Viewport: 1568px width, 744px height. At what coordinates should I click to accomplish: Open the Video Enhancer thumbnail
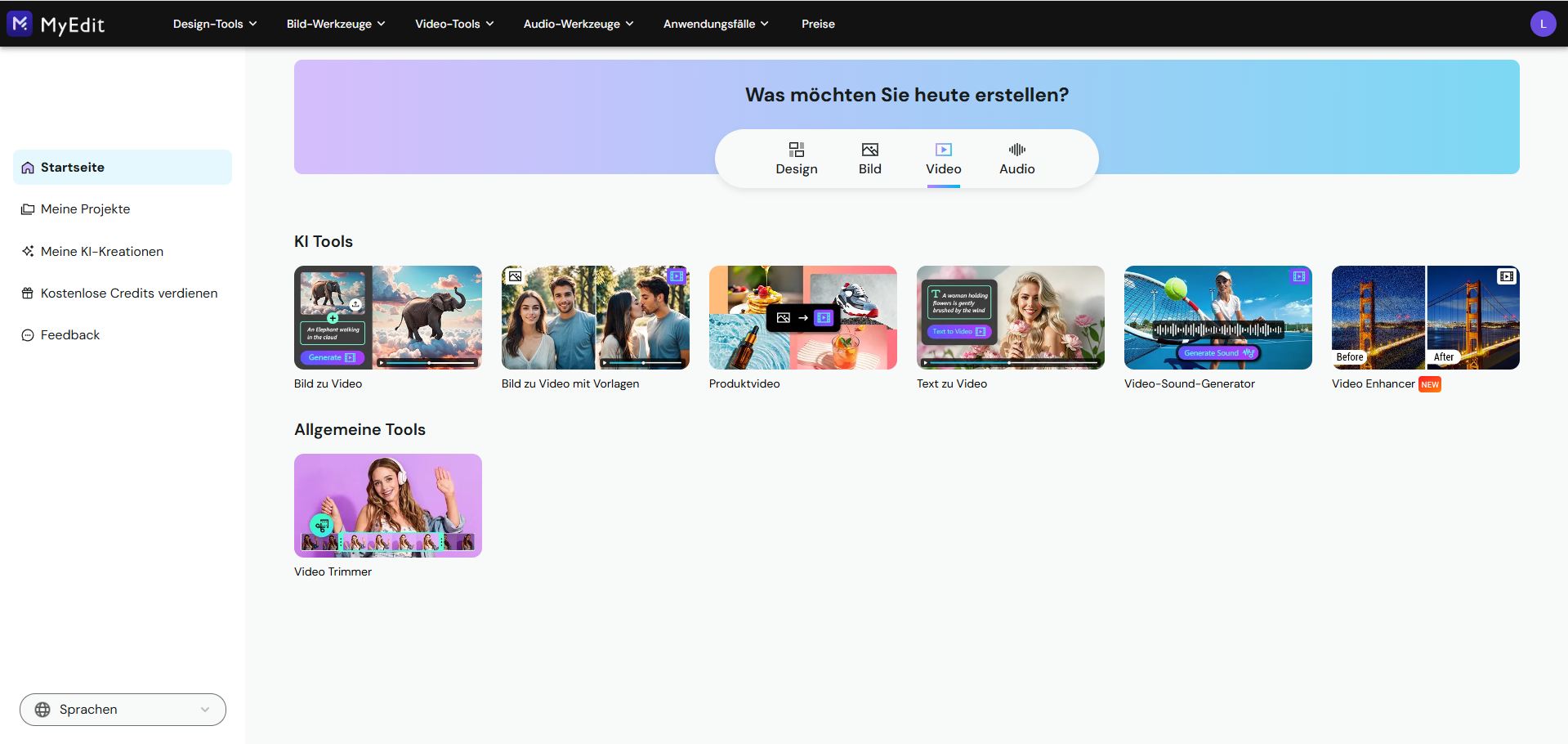coord(1426,317)
